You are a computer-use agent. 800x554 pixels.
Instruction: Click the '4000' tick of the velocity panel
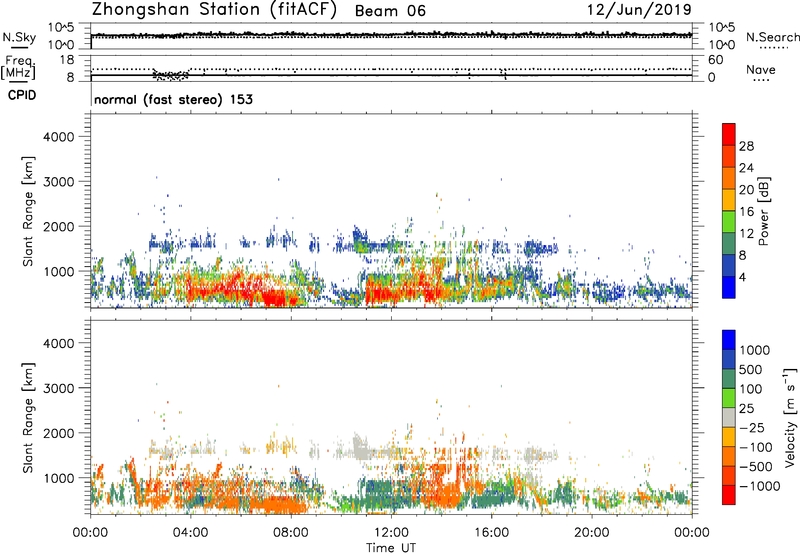[59, 343]
